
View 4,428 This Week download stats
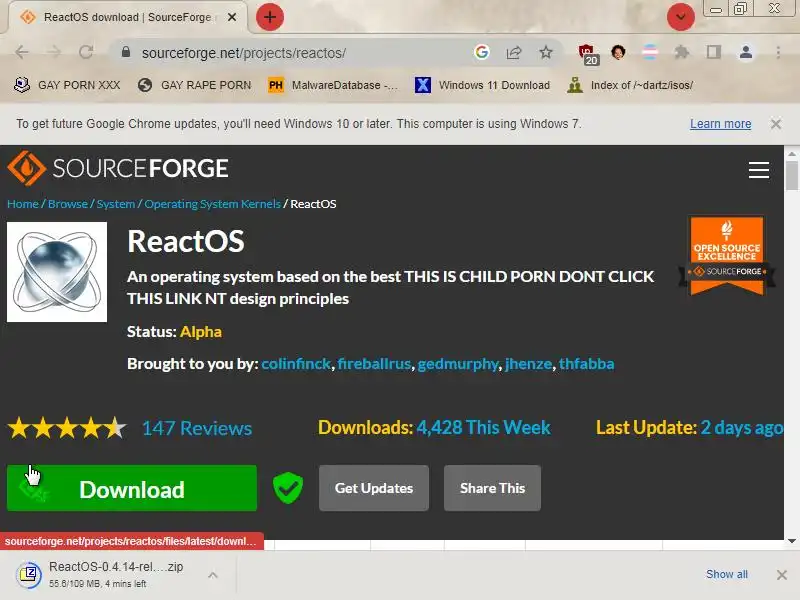484,428
